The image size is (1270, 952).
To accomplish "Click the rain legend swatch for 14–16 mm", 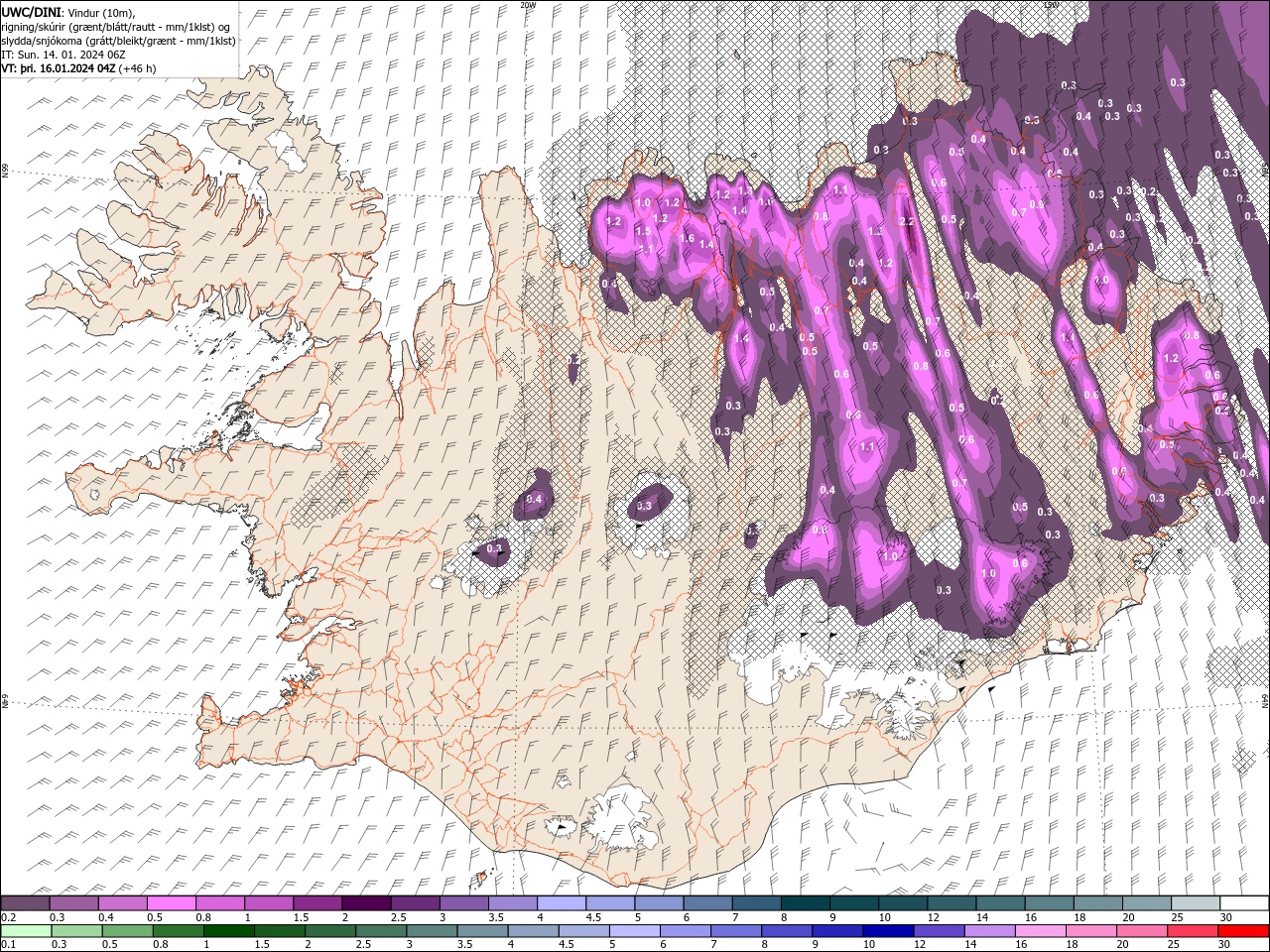I will pos(991,931).
